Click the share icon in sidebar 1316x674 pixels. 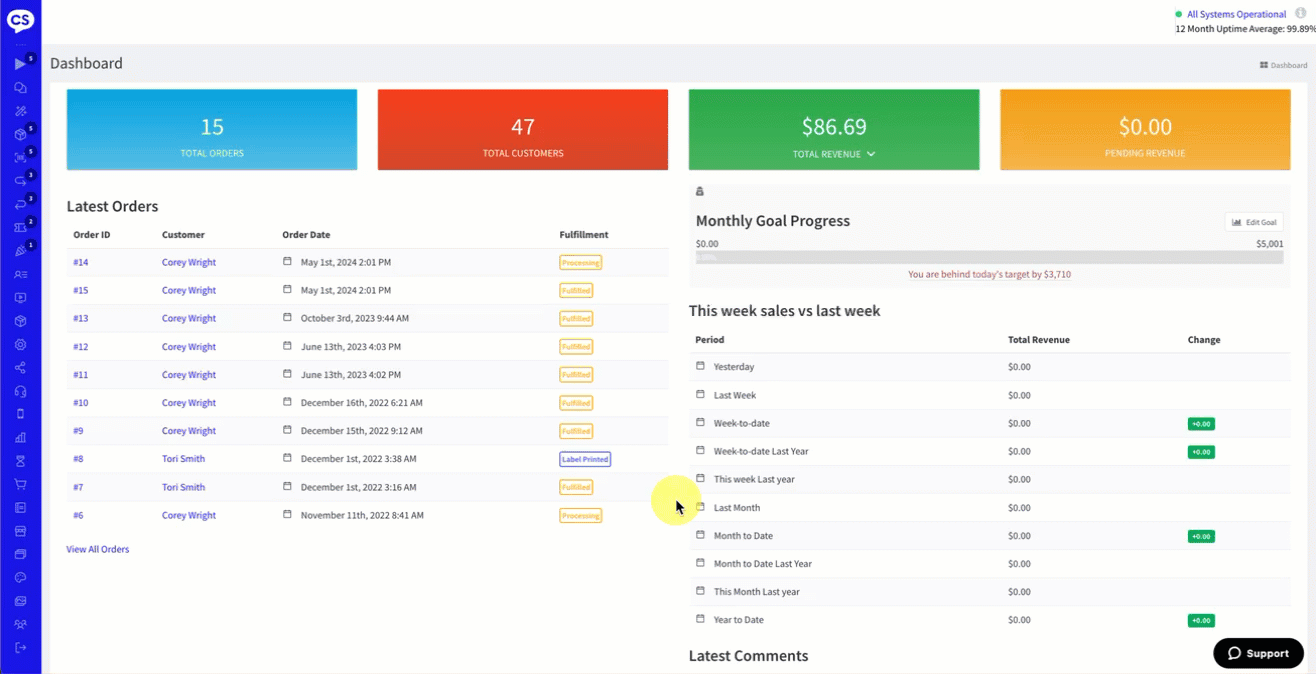click(x=20, y=368)
